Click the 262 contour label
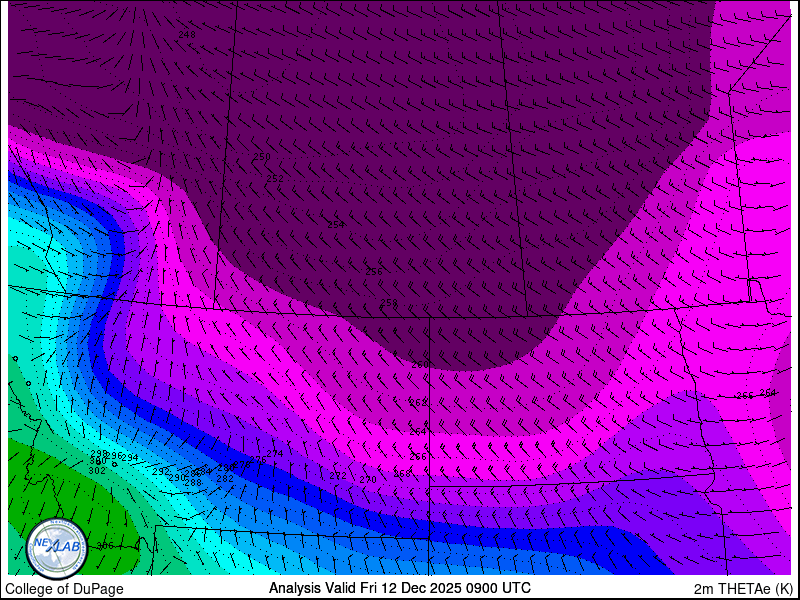 pyautogui.click(x=418, y=403)
